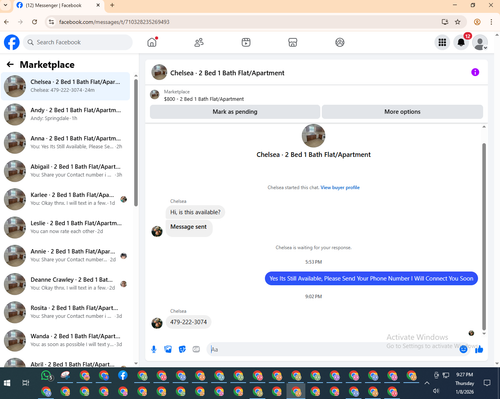The height and width of the screenshot is (399, 500).
Task: Open the emoji picker in message box
Action: 463,349
